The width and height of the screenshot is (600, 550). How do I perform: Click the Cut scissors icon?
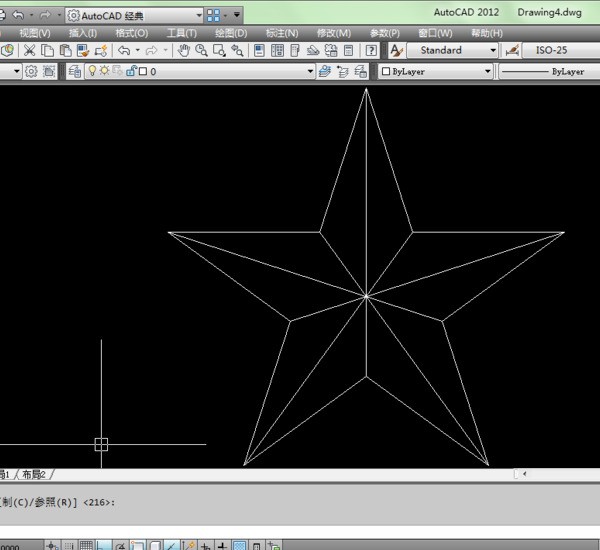pyautogui.click(x=30, y=50)
